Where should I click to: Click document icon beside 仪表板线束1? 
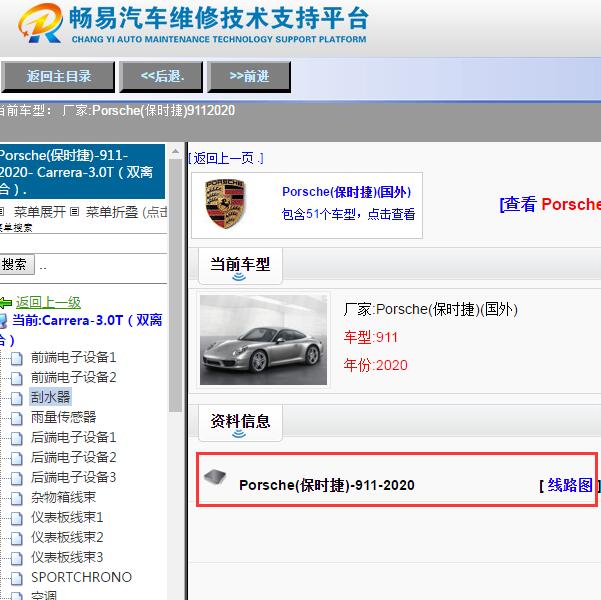(16, 518)
